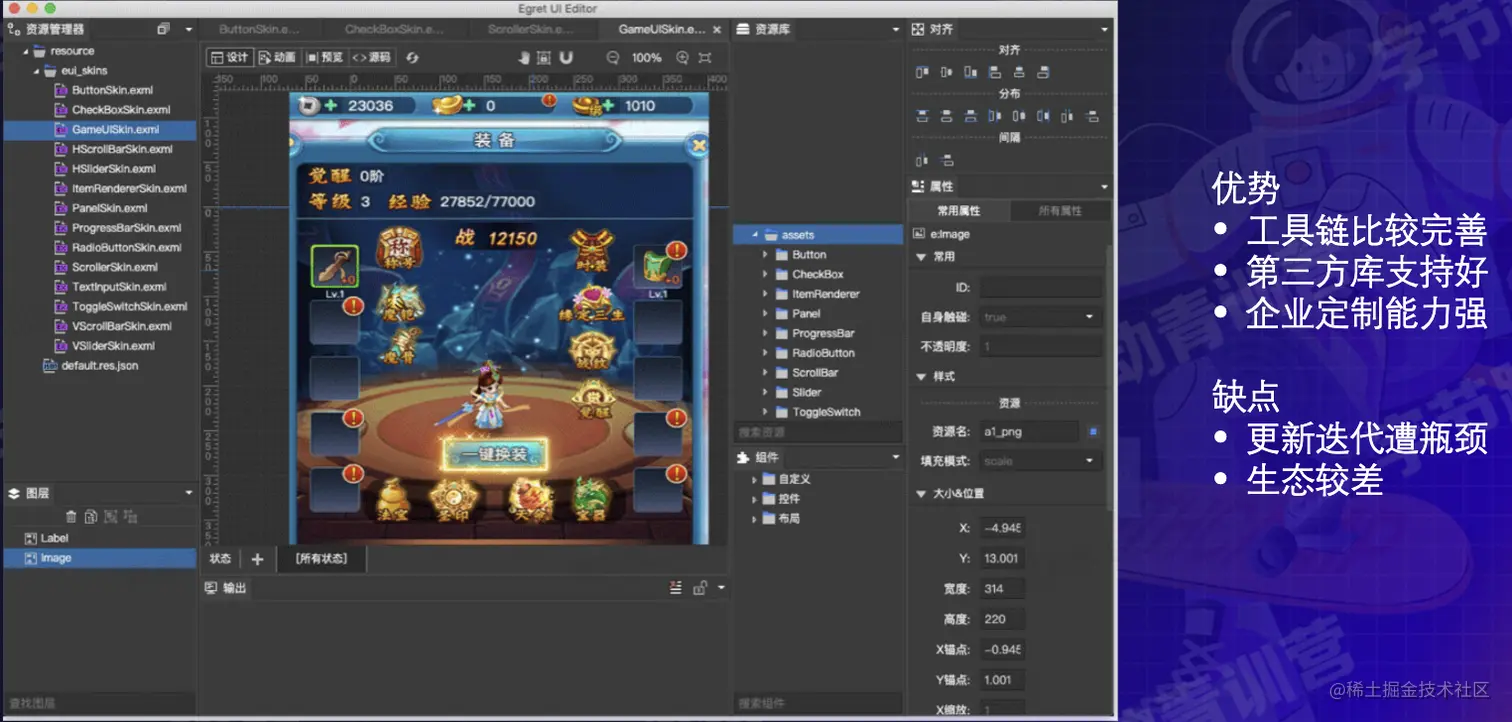Open the 资源管理器 panel menu arrow
Screen dimensions: 1512x722
[188, 29]
